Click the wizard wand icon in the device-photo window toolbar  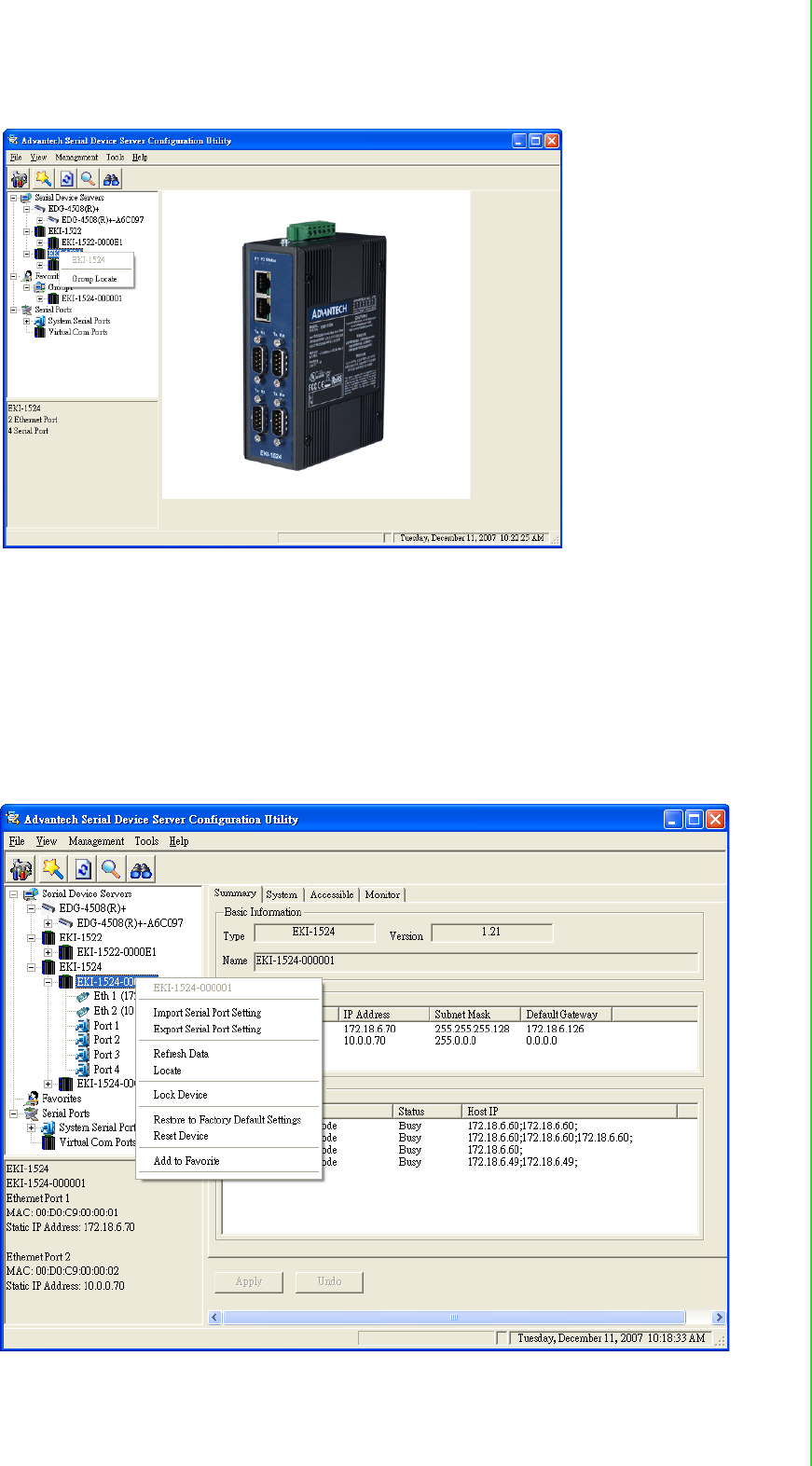pos(43,179)
